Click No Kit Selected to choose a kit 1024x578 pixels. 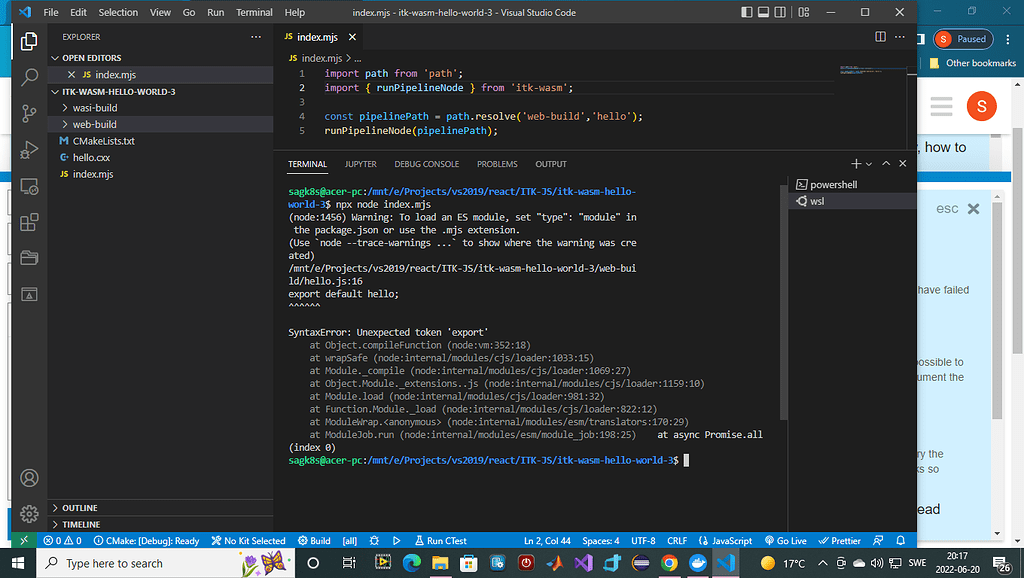click(248, 540)
